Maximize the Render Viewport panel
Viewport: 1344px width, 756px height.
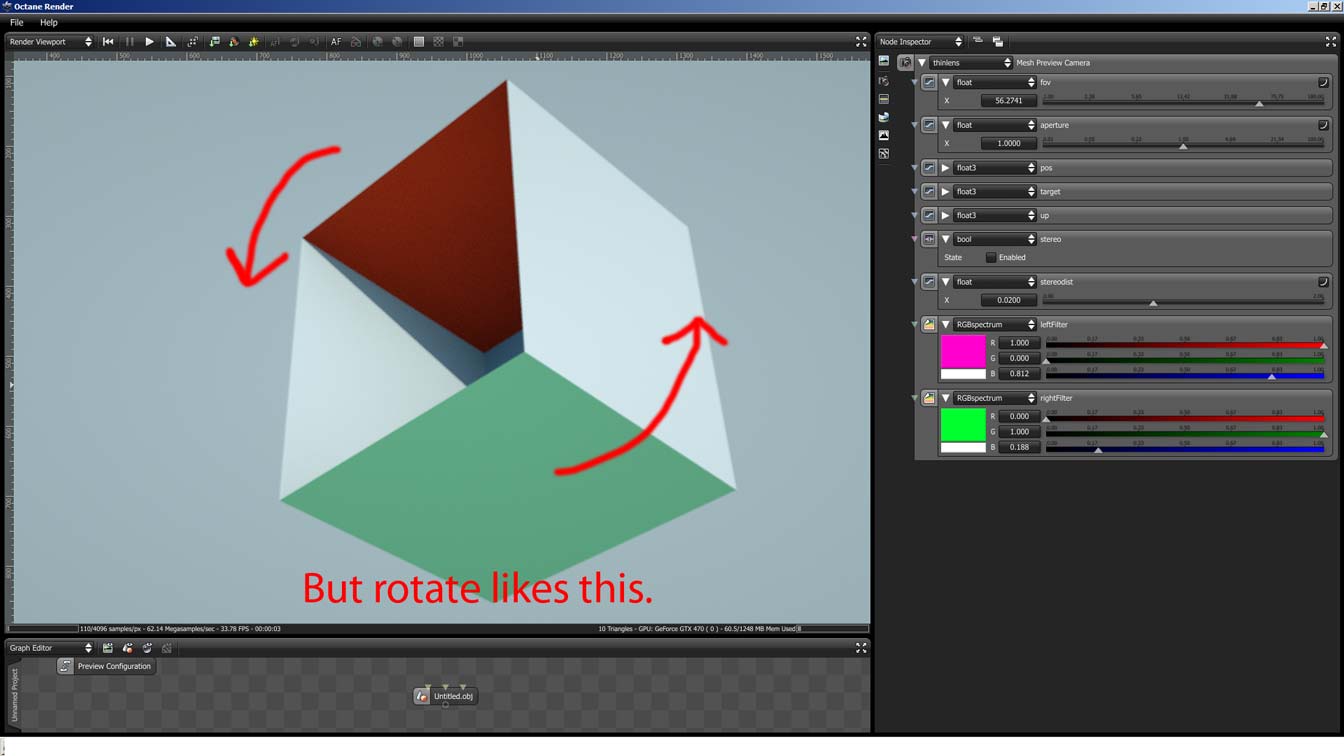(861, 42)
